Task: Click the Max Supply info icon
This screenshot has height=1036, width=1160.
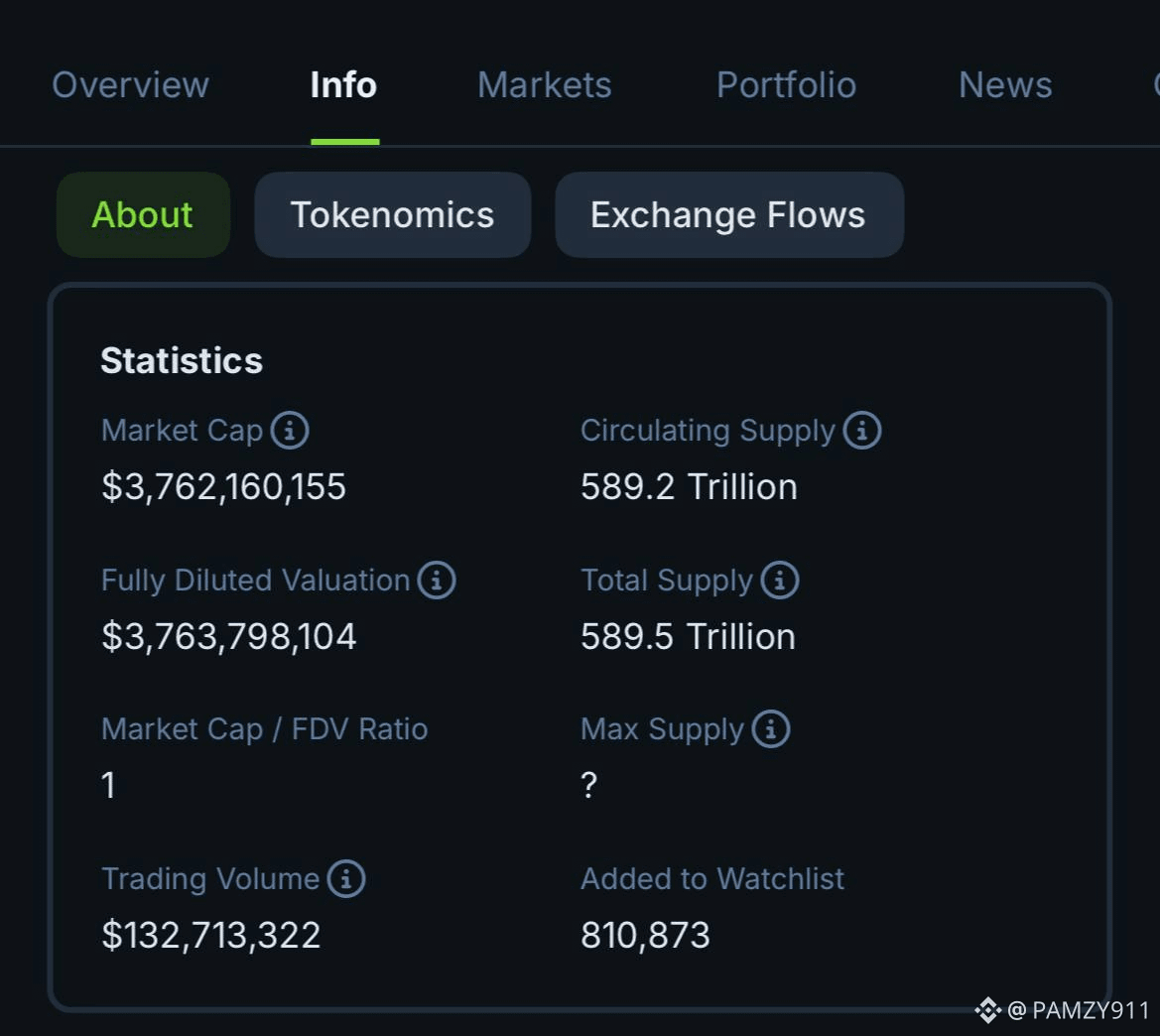Action: click(771, 729)
